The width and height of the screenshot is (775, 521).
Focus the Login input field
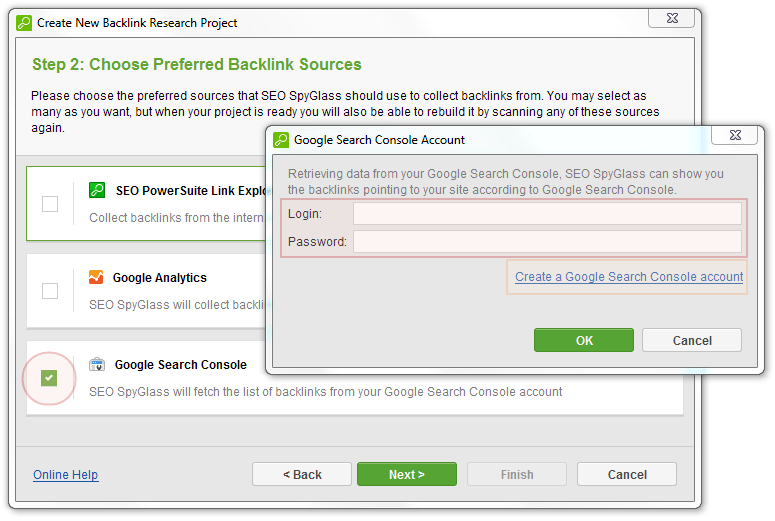pos(546,214)
